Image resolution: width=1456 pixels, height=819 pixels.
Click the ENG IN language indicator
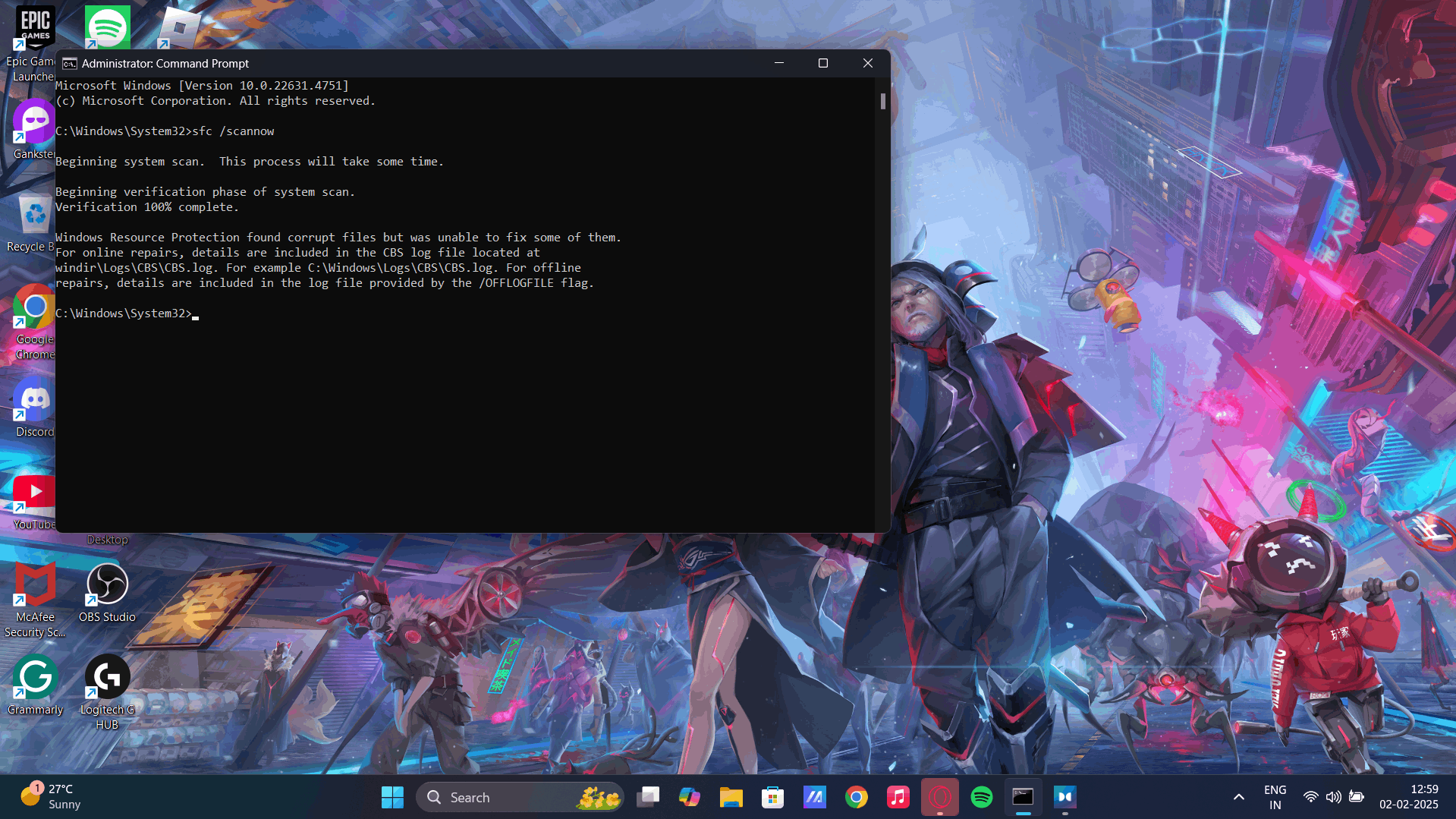coord(1275,797)
